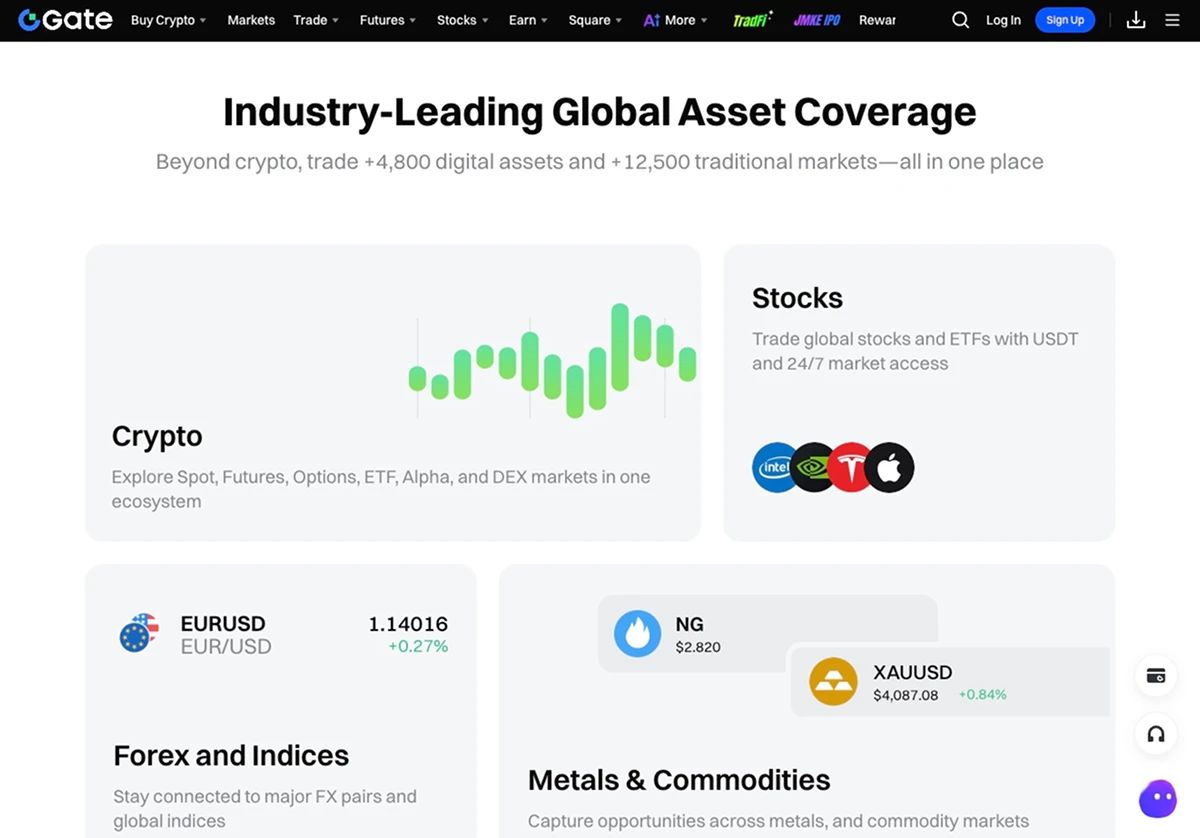Viewport: 1200px width, 838px height.
Task: Open the headset support icon
Action: coord(1156,735)
